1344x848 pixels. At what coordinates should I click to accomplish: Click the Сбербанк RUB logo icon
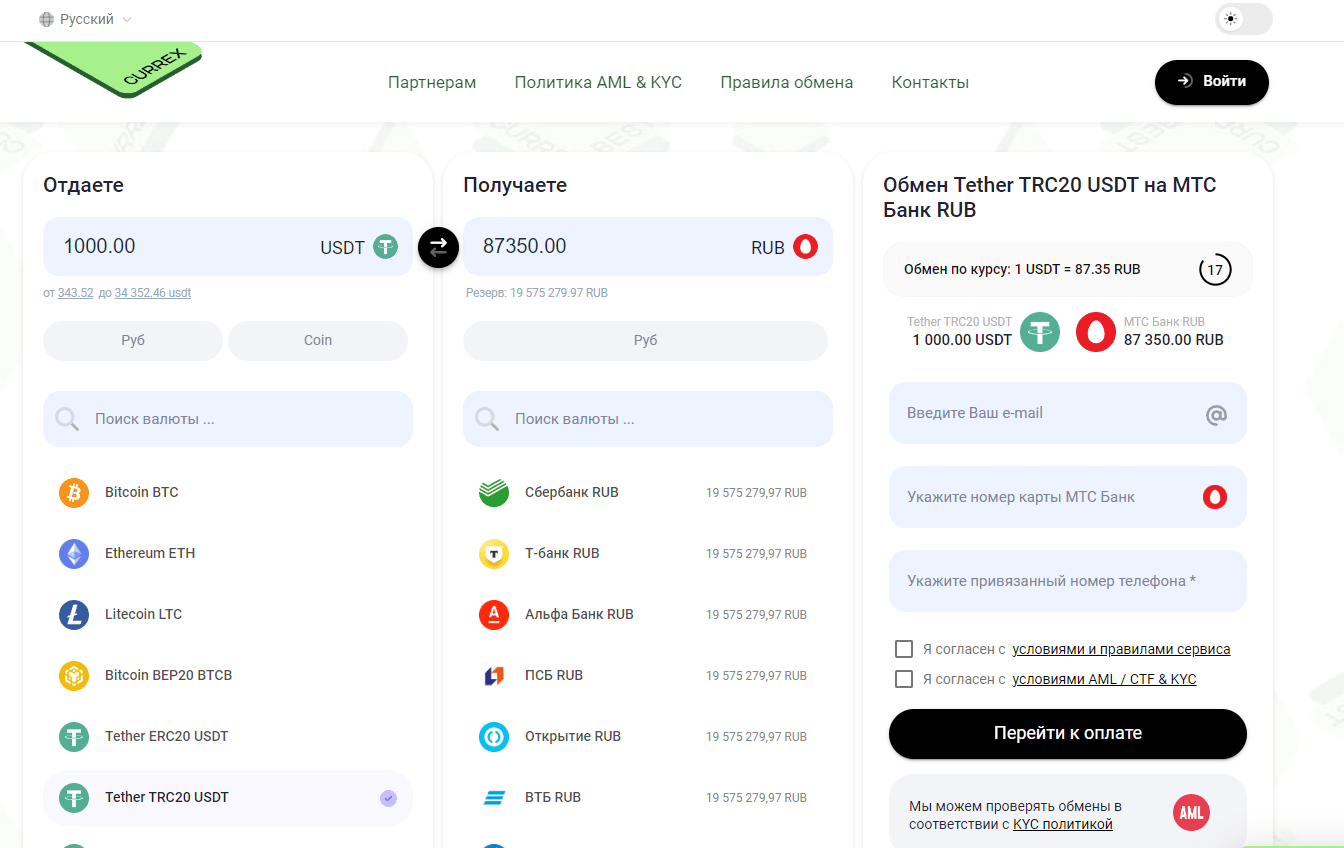point(494,492)
